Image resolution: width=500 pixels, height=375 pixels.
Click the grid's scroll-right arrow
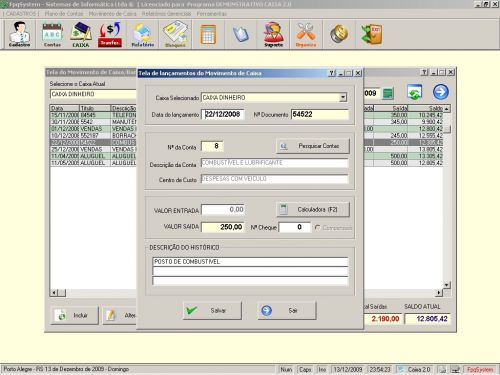point(439,293)
